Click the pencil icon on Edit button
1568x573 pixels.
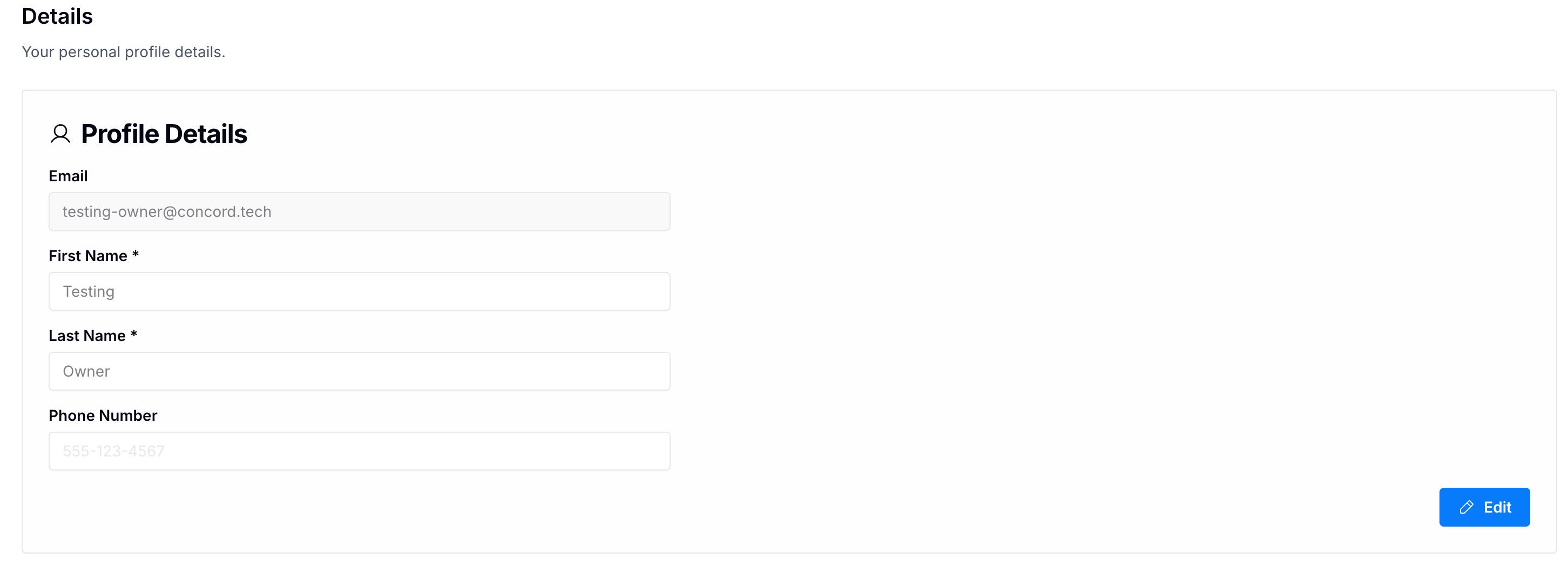point(1466,507)
